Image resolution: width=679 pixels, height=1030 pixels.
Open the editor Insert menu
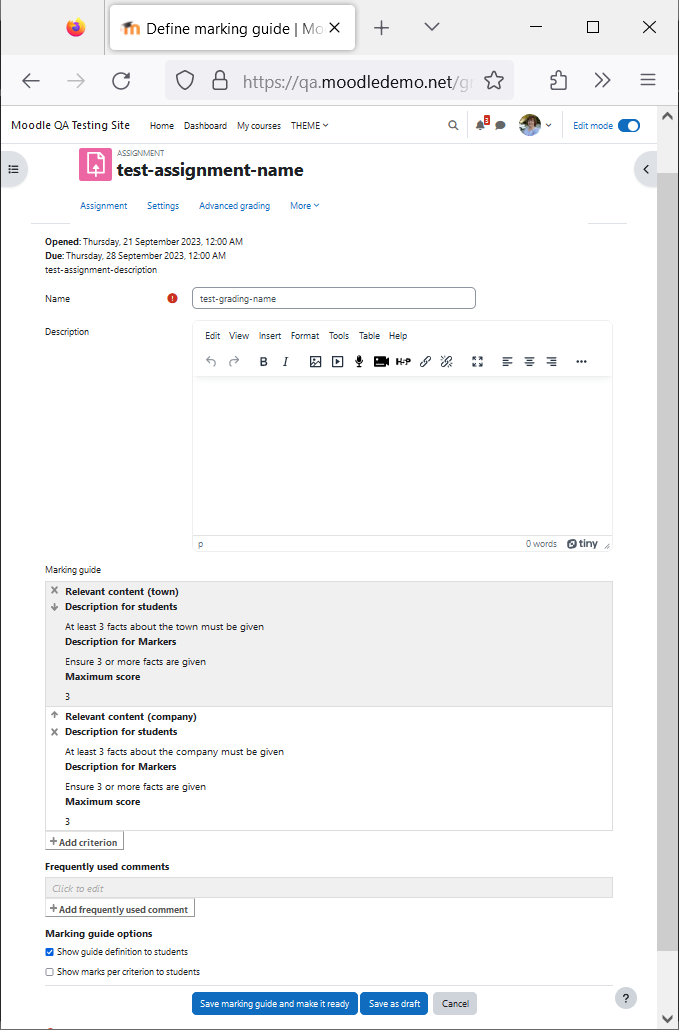[270, 336]
